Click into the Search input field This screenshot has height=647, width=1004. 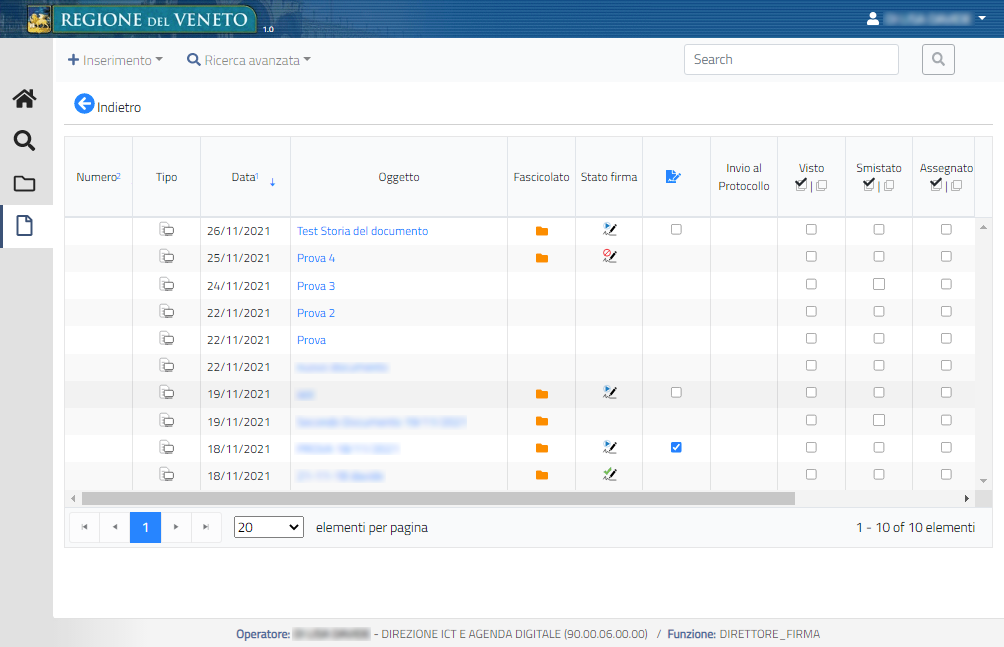coord(791,60)
